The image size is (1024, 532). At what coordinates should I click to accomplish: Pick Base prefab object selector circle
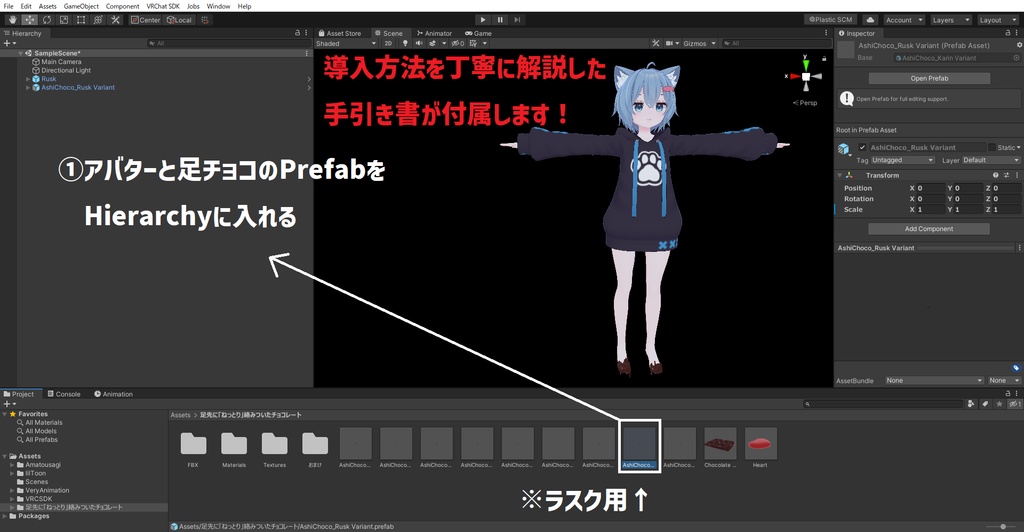click(x=1016, y=57)
